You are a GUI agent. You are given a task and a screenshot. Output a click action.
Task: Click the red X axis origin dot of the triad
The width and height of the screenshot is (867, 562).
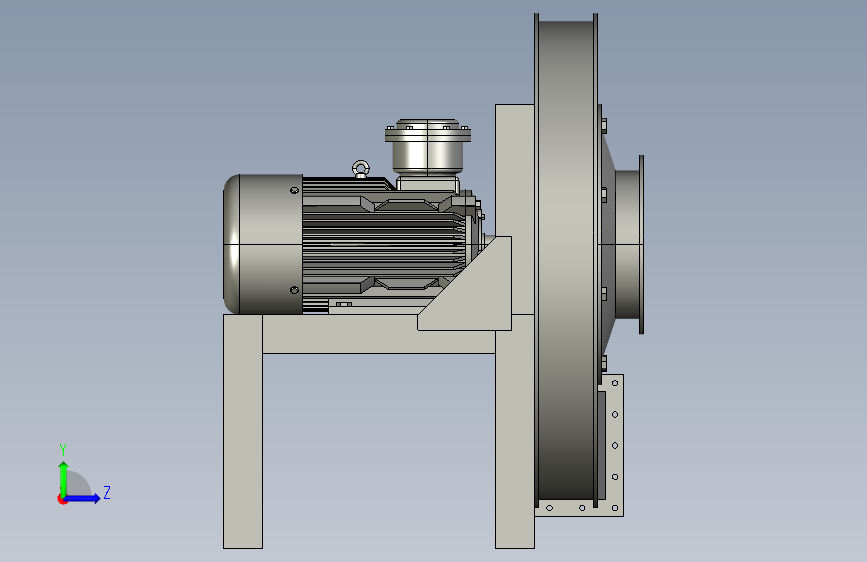coord(62,499)
